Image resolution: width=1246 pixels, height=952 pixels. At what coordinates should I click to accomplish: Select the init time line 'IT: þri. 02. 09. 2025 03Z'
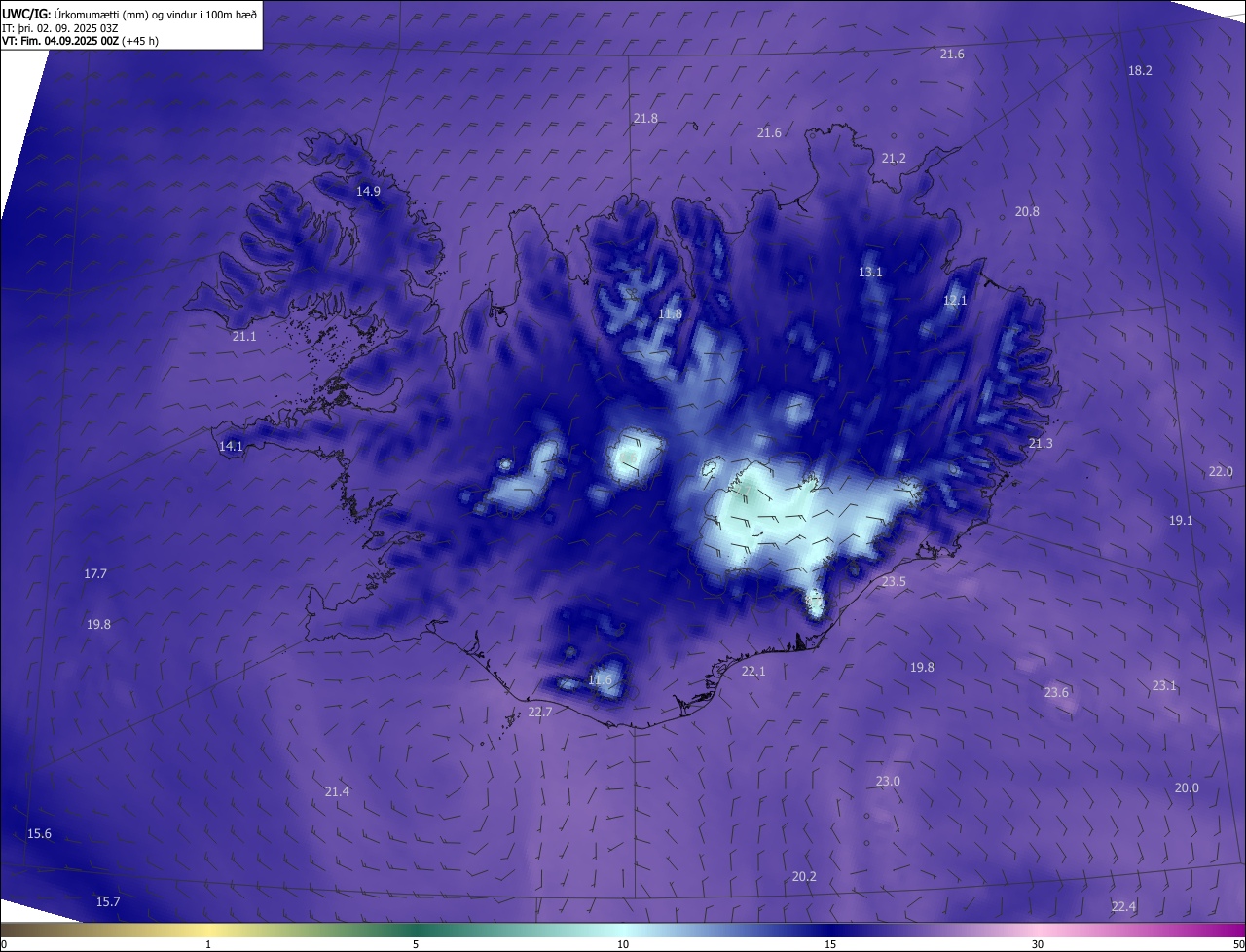[60, 28]
